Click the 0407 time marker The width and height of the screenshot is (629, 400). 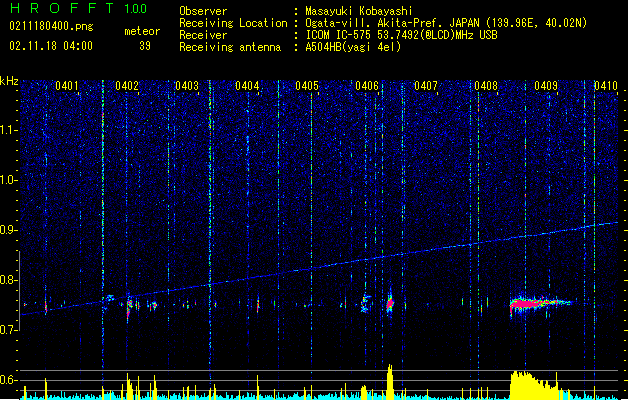pos(426,86)
